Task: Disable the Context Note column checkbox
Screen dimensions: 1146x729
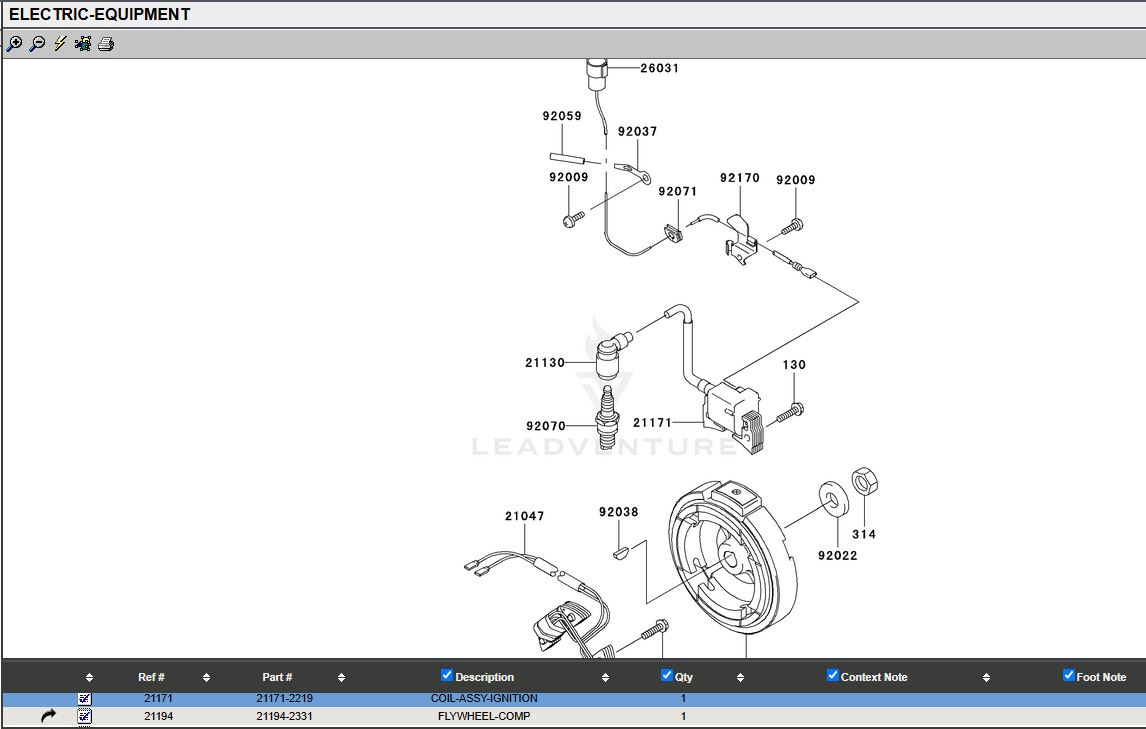Action: point(832,676)
